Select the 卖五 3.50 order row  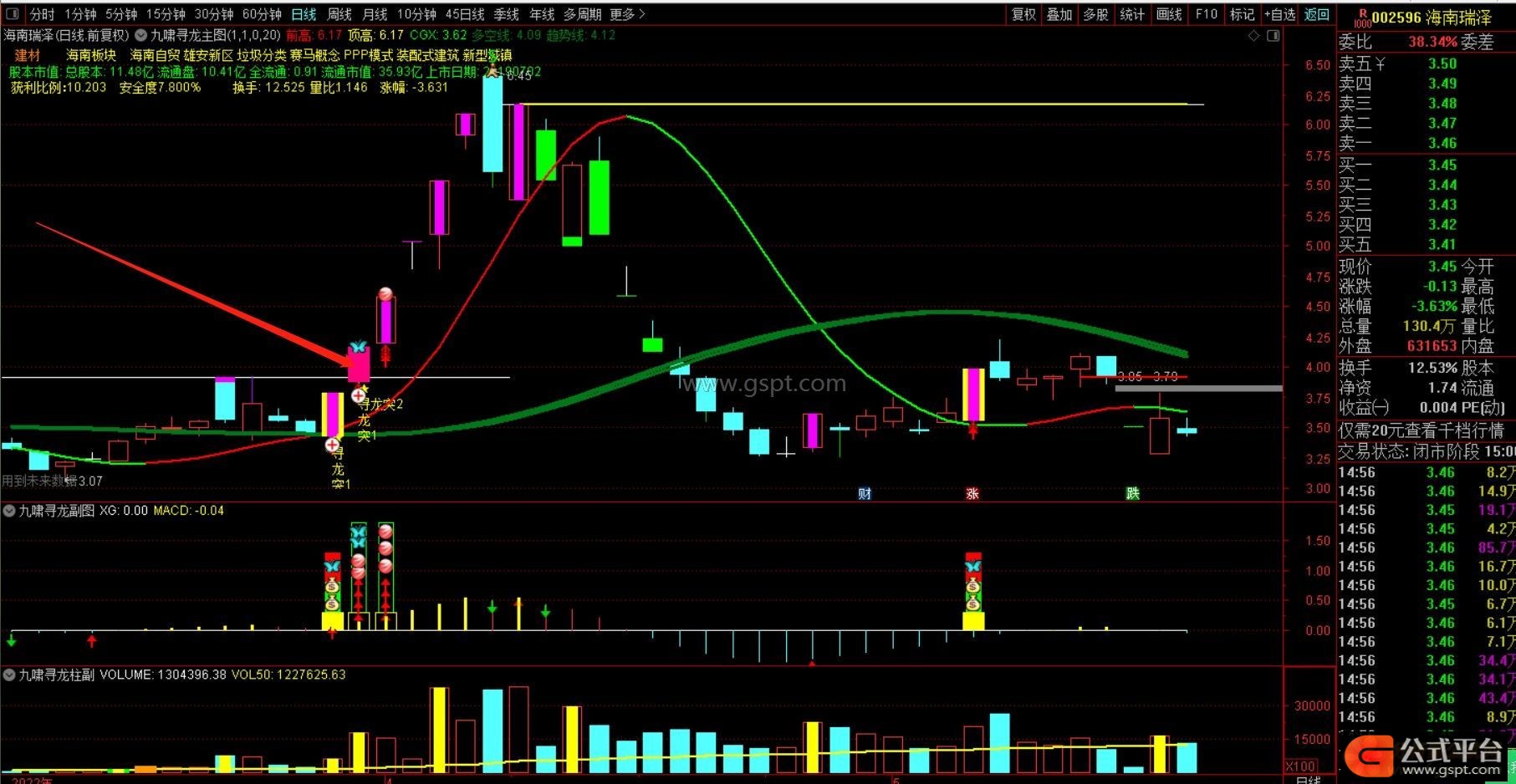point(1427,64)
